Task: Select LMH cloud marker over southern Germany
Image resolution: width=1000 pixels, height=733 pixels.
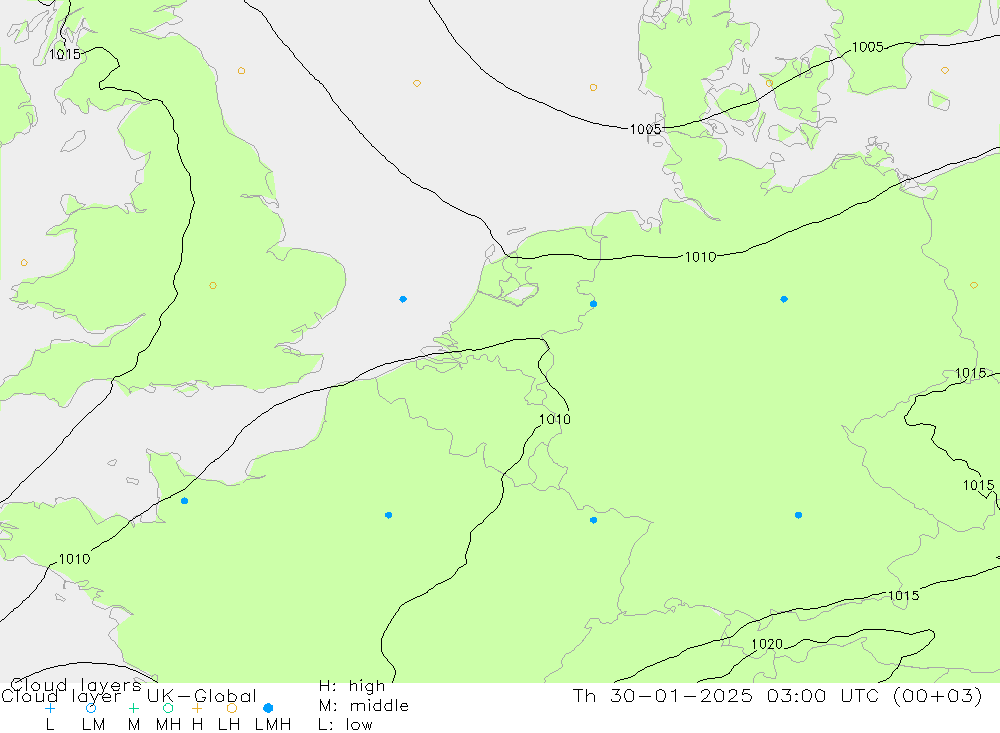Action: pyautogui.click(x=798, y=515)
